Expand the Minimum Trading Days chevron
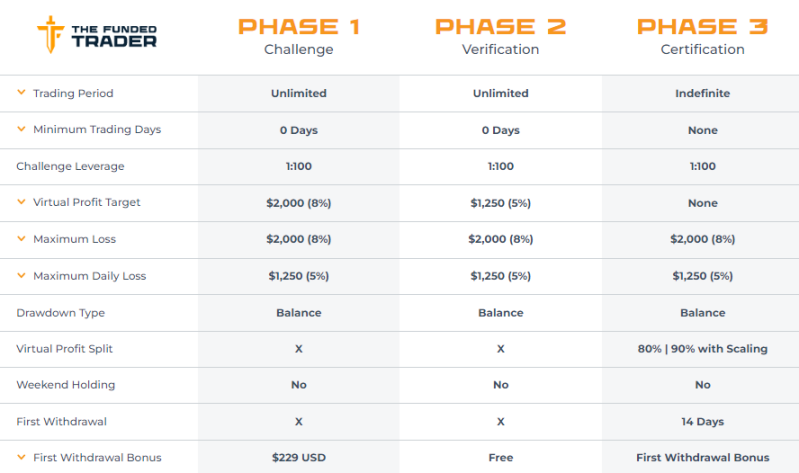Viewport: 799px width, 473px height. tap(21, 130)
